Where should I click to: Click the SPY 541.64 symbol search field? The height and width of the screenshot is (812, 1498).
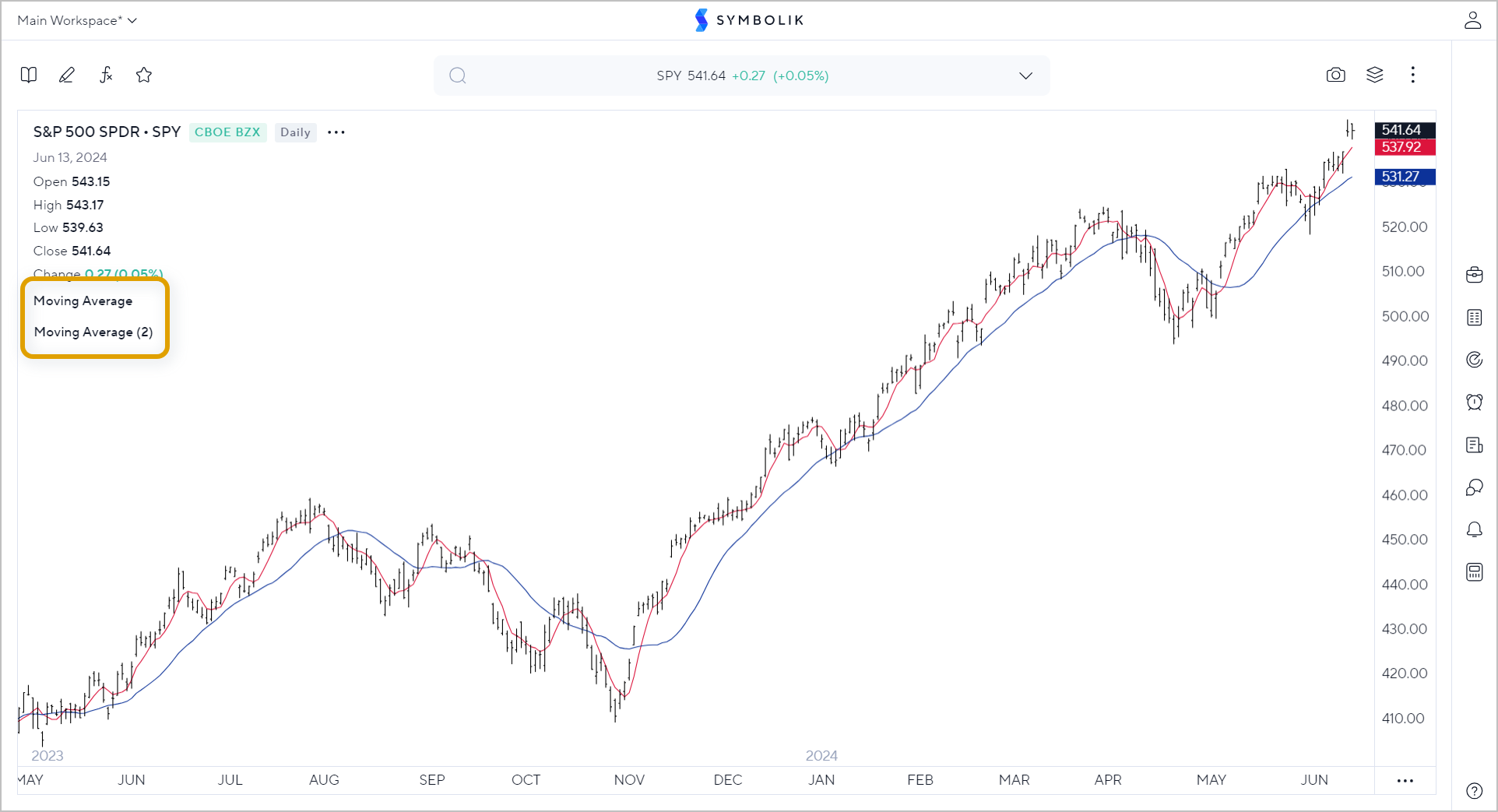(x=741, y=76)
